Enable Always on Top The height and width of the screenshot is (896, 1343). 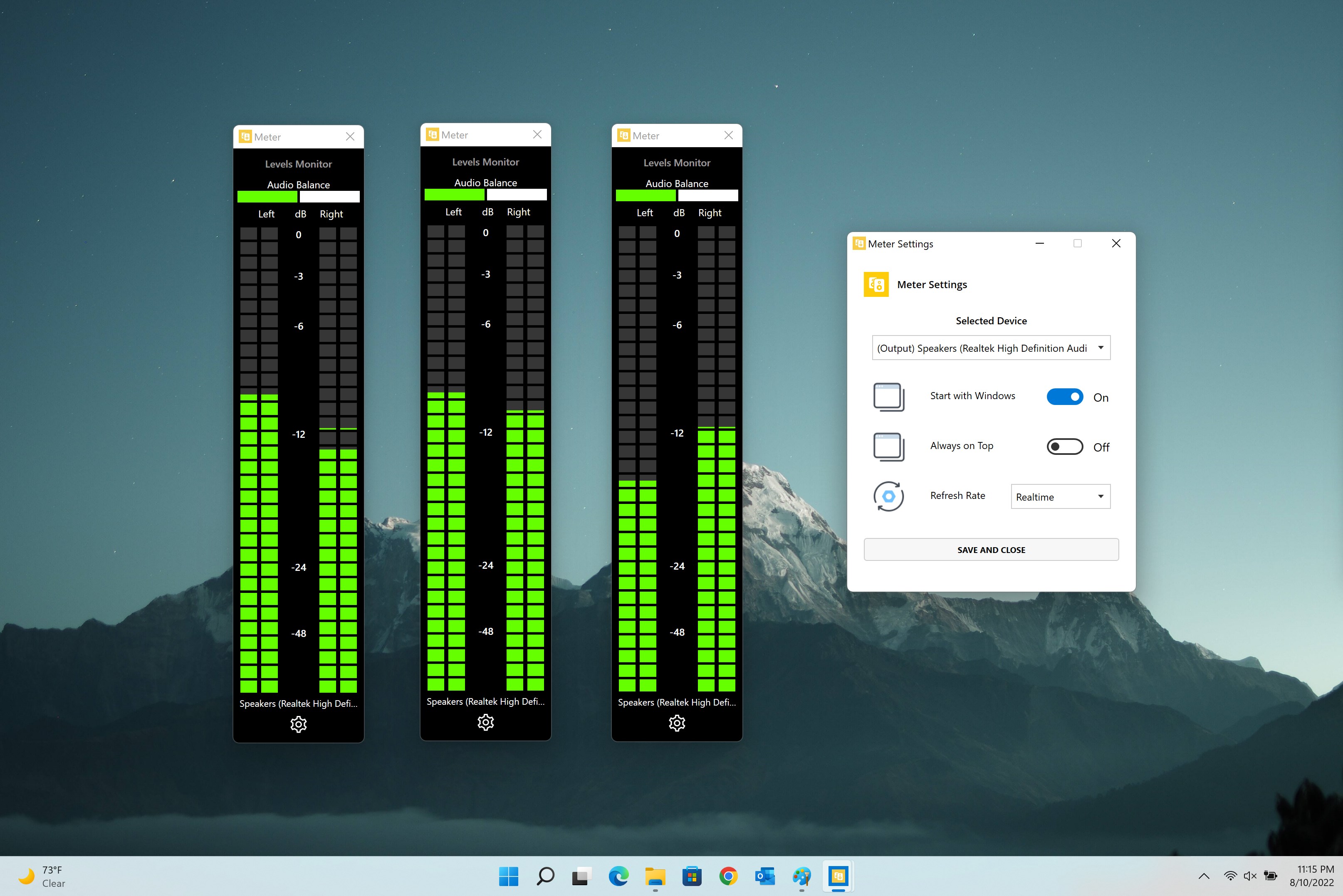click(1064, 446)
